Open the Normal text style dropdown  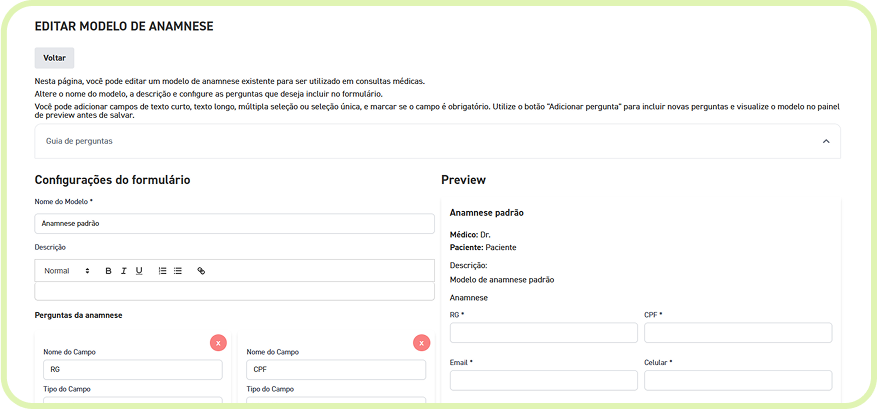coord(67,271)
